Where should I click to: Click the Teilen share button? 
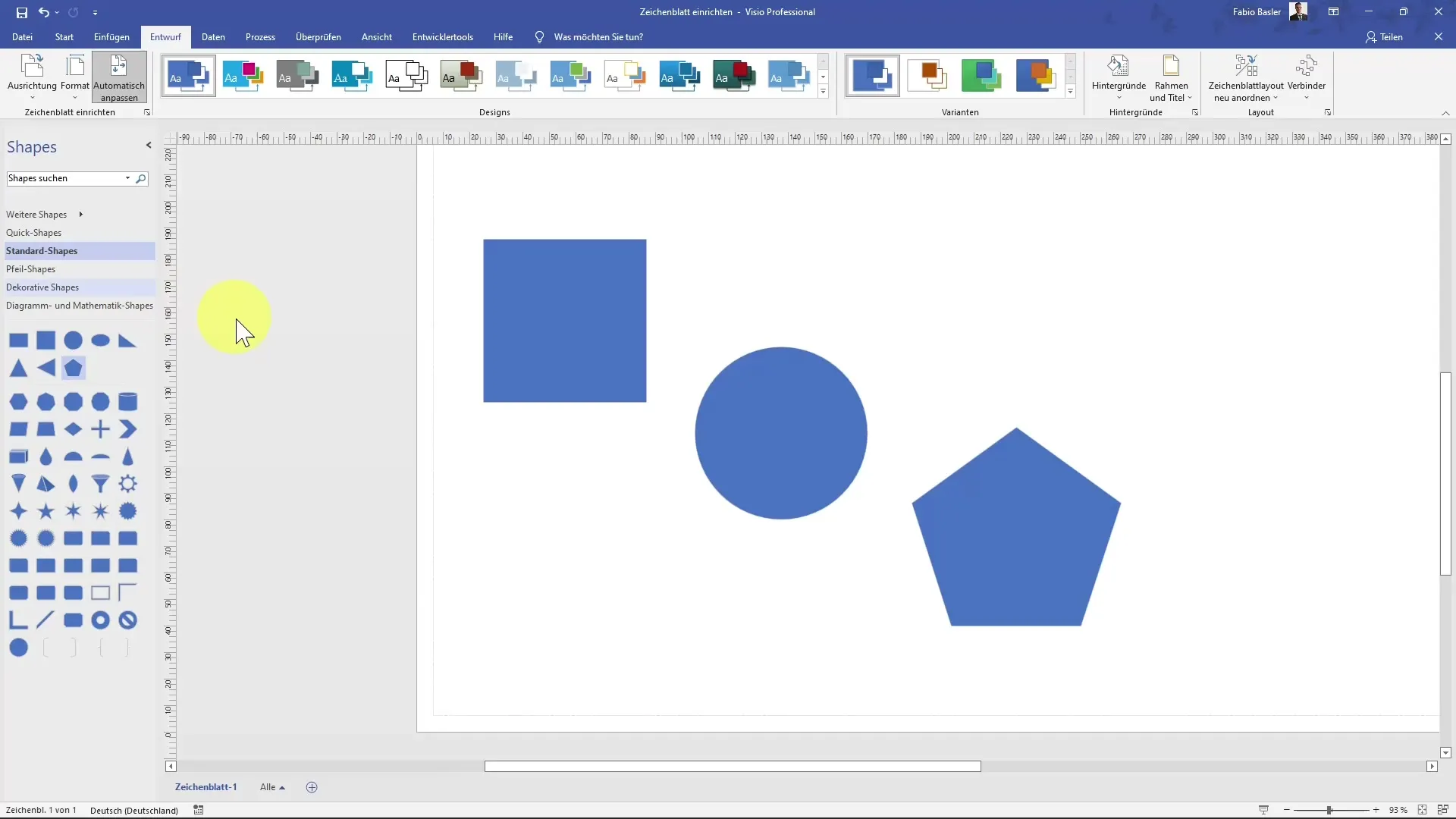tap(1384, 37)
